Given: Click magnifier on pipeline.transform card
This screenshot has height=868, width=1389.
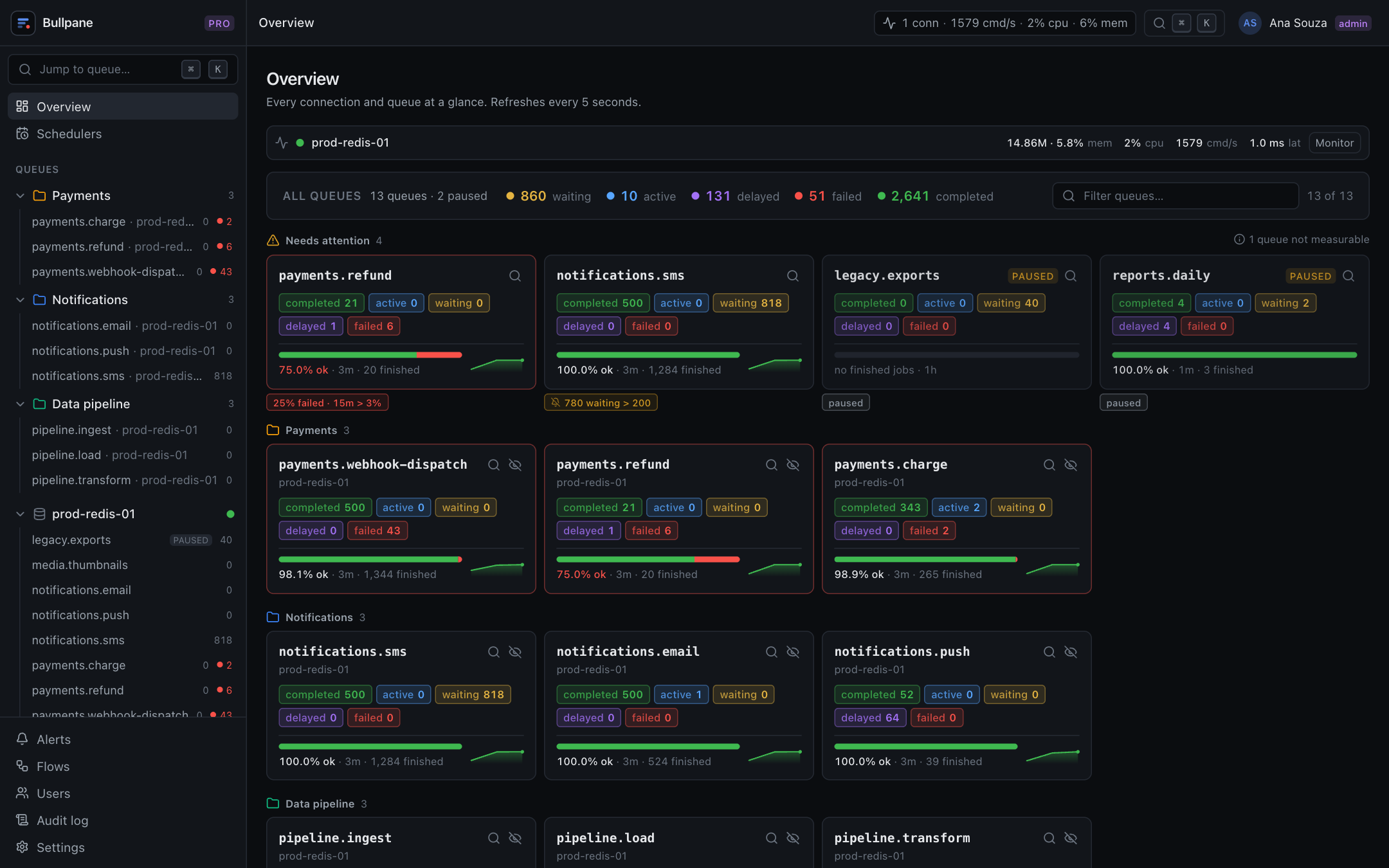Looking at the screenshot, I should coord(1049,838).
